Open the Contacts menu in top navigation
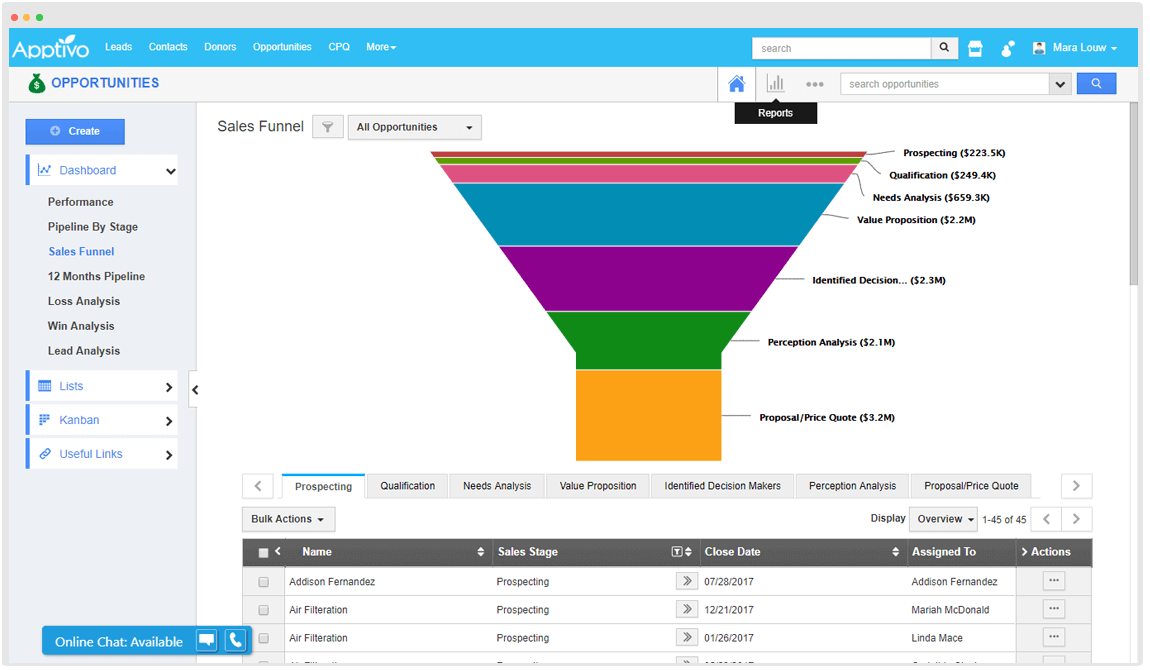The image size is (1150, 670). coord(168,47)
